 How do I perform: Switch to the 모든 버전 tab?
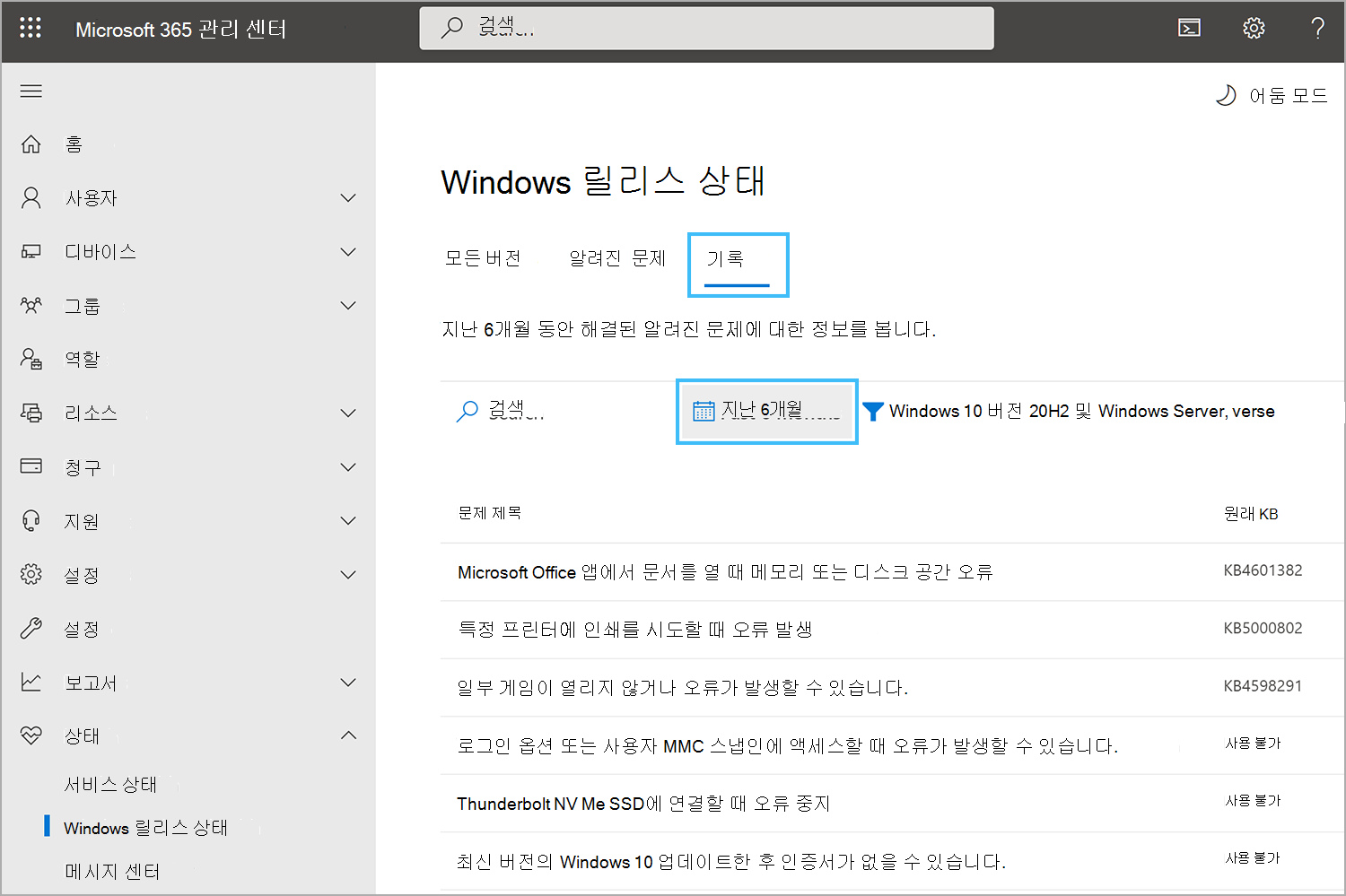coord(483,259)
